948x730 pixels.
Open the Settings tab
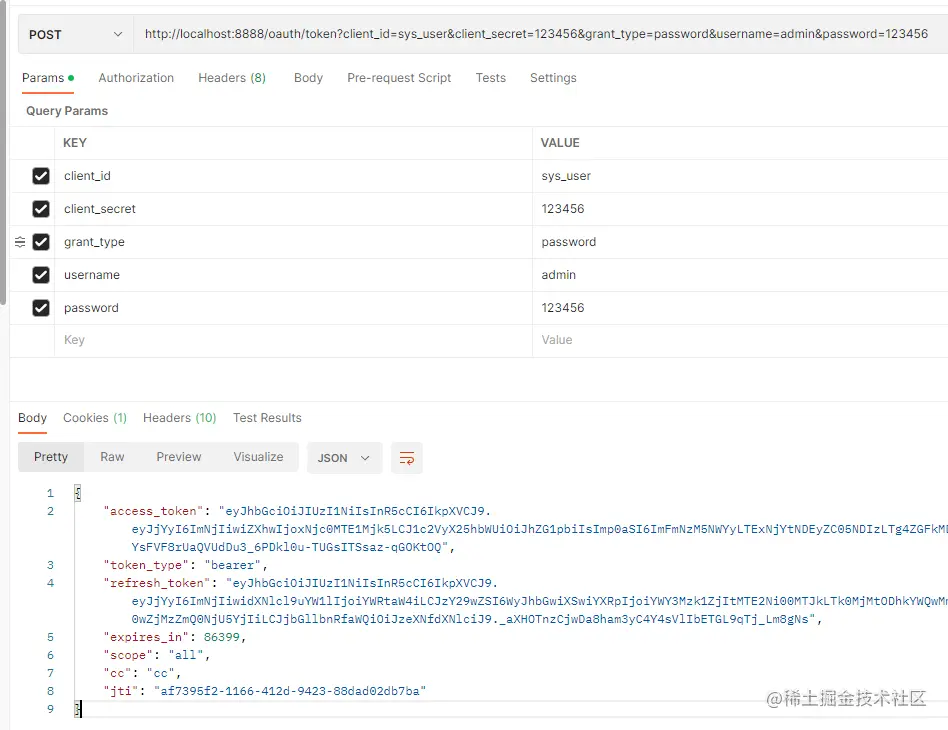553,78
